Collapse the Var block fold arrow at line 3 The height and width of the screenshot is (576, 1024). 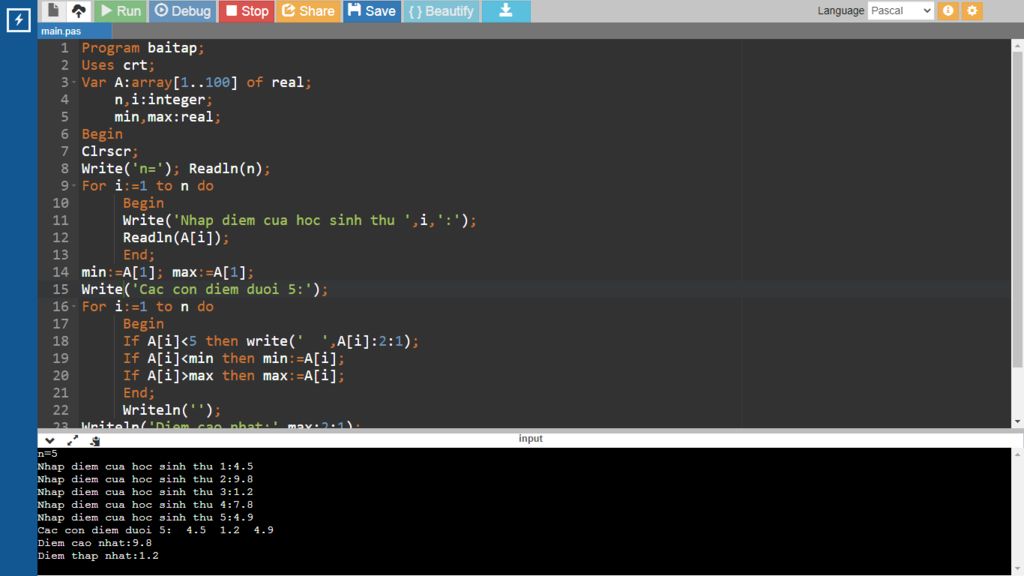point(74,82)
